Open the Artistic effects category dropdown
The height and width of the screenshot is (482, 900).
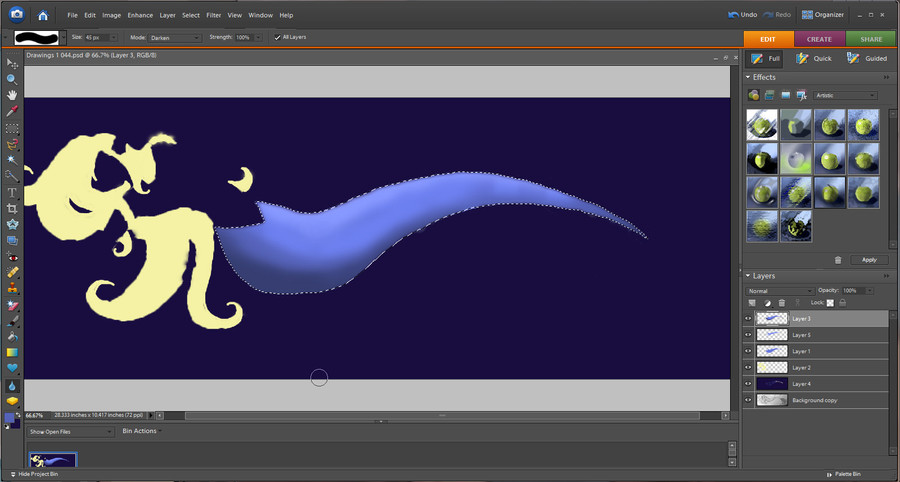pyautogui.click(x=845, y=95)
